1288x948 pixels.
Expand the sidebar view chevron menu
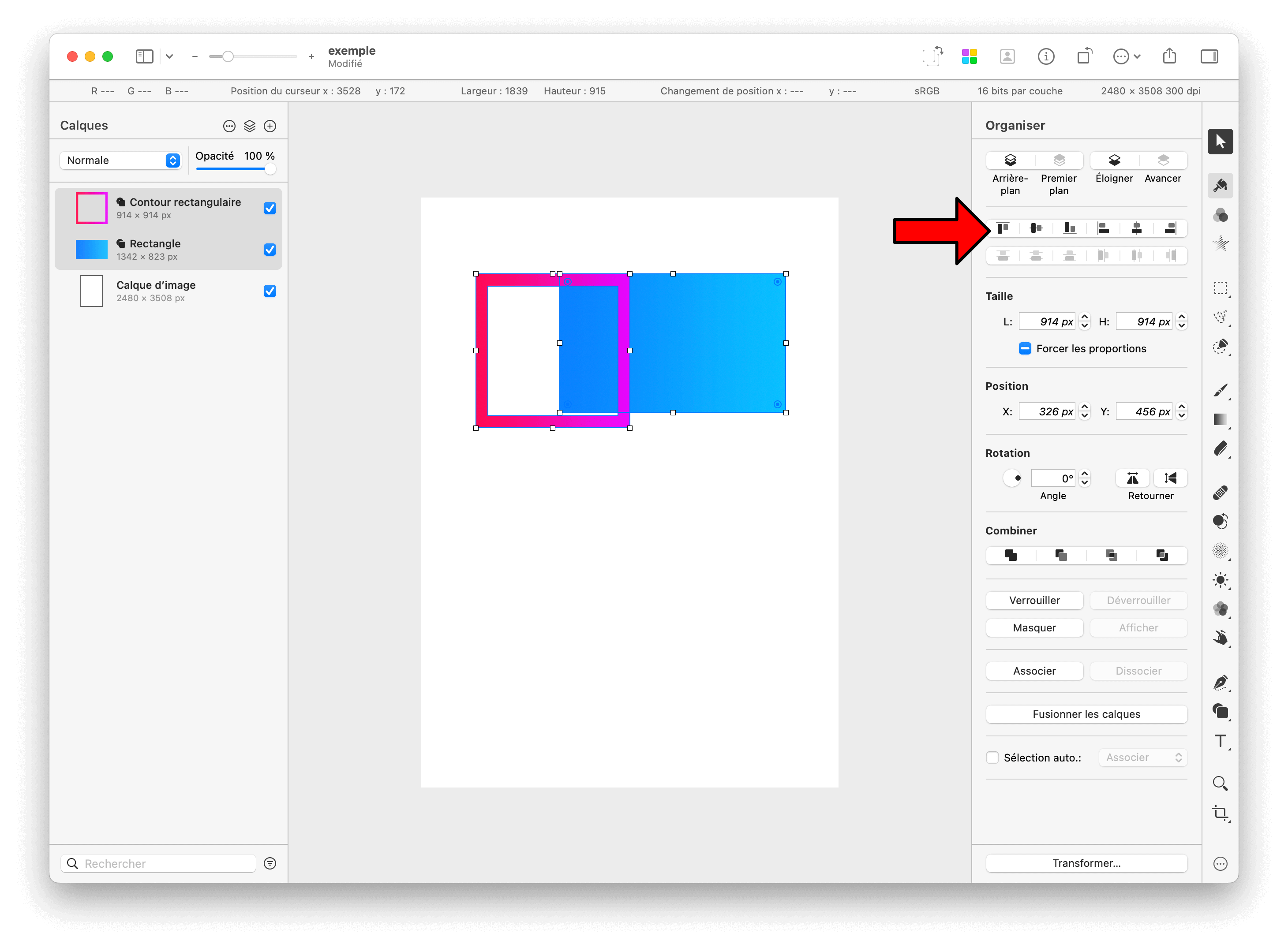[x=169, y=56]
